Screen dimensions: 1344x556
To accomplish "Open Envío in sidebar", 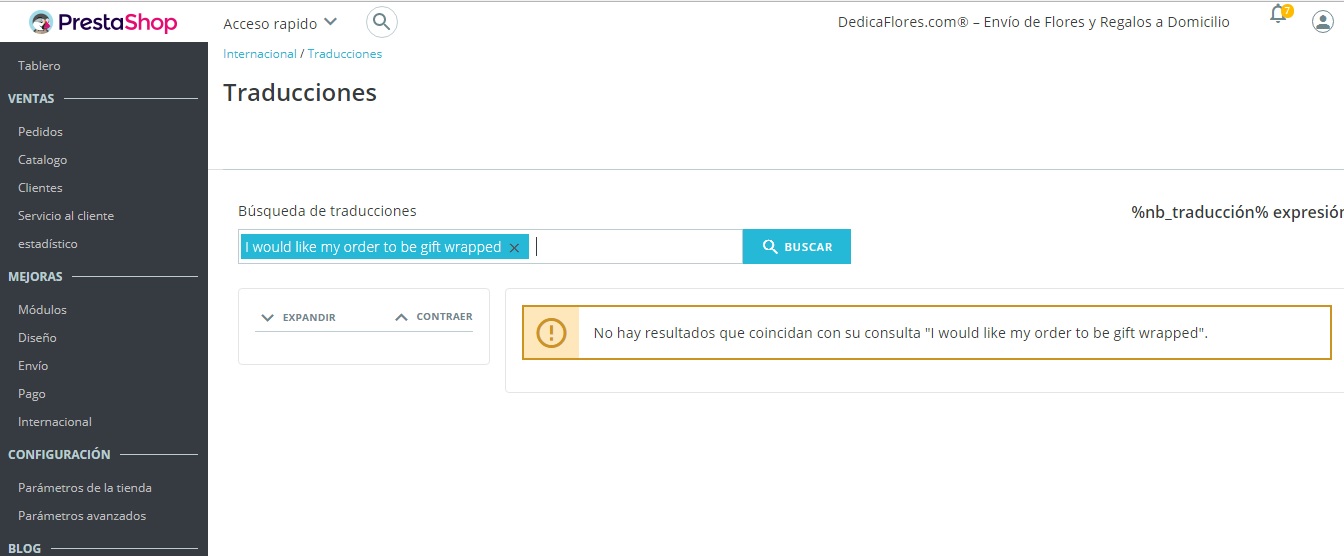I will pos(33,366).
